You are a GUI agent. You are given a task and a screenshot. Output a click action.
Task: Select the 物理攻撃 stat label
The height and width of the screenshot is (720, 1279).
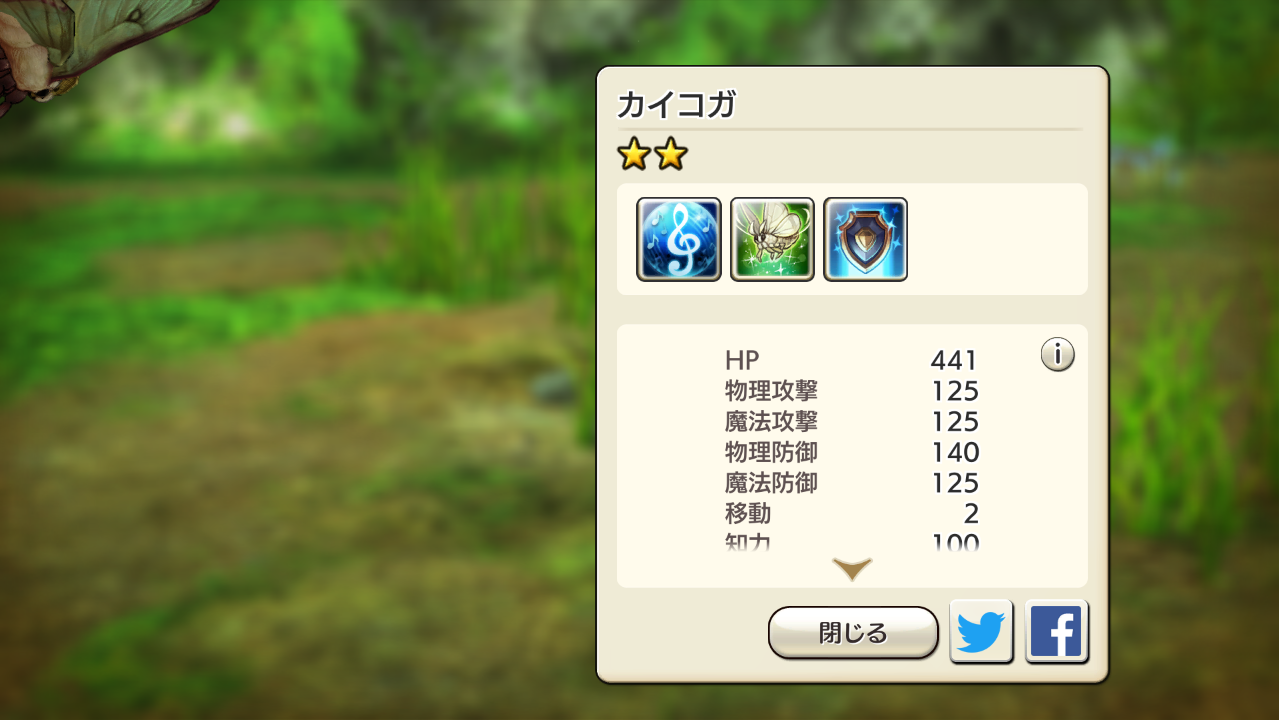pos(771,390)
